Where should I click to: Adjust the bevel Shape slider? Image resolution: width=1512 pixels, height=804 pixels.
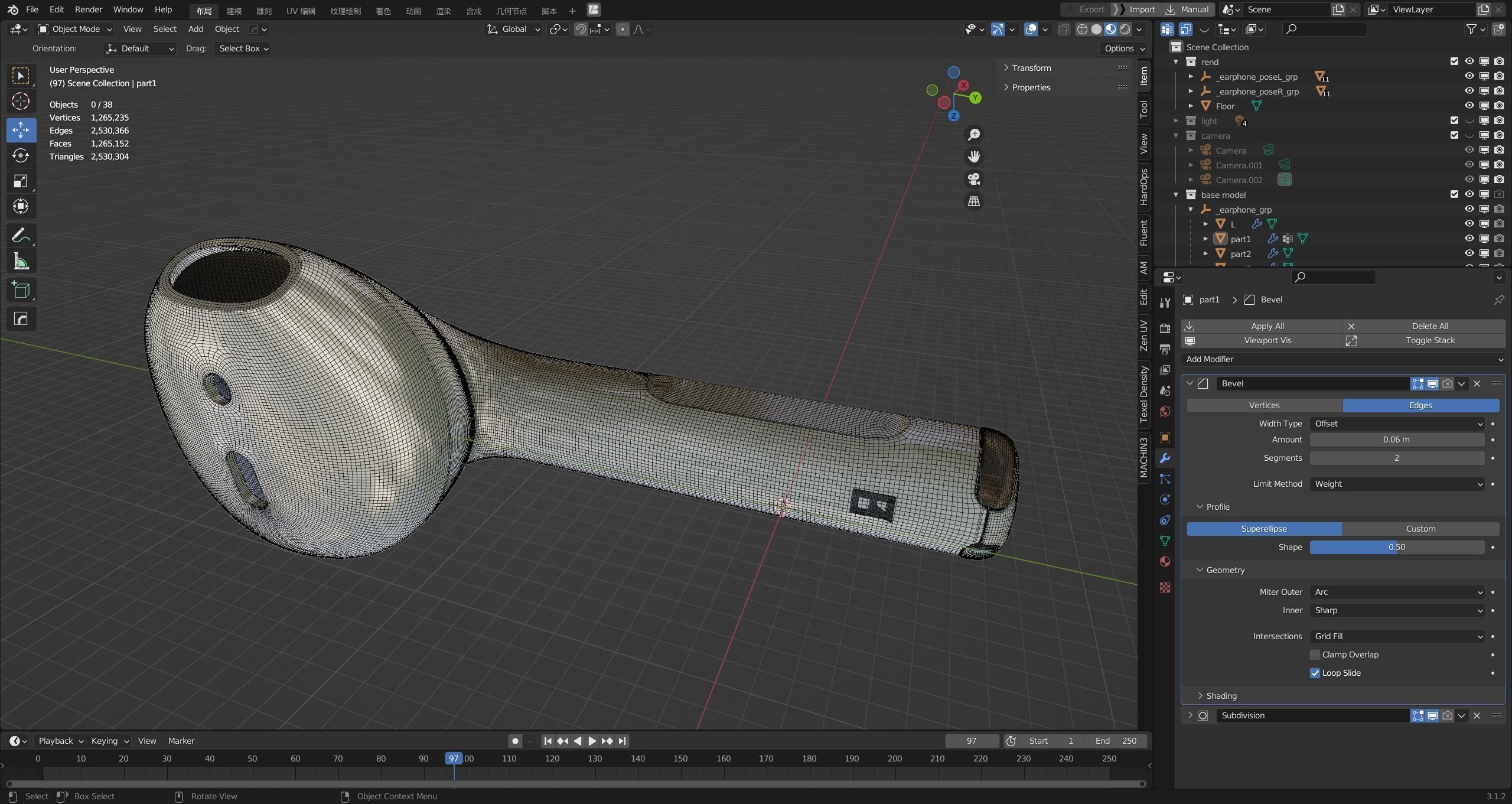pyautogui.click(x=1396, y=547)
